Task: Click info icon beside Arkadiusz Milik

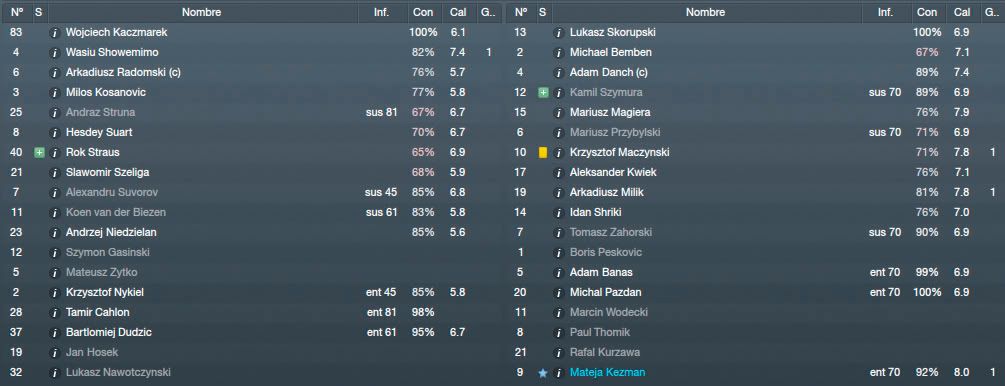Action: coord(559,192)
